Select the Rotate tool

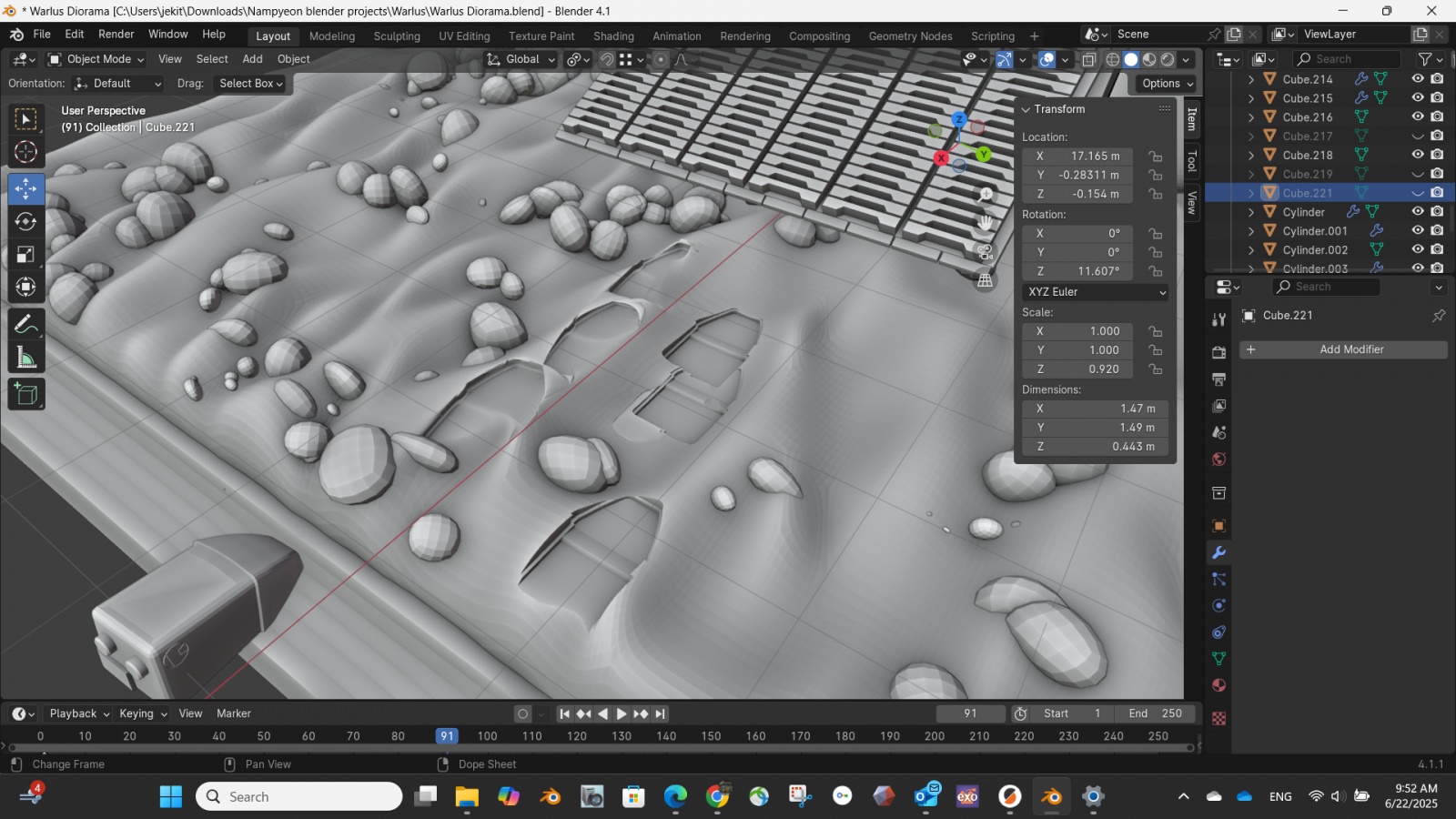click(x=25, y=222)
